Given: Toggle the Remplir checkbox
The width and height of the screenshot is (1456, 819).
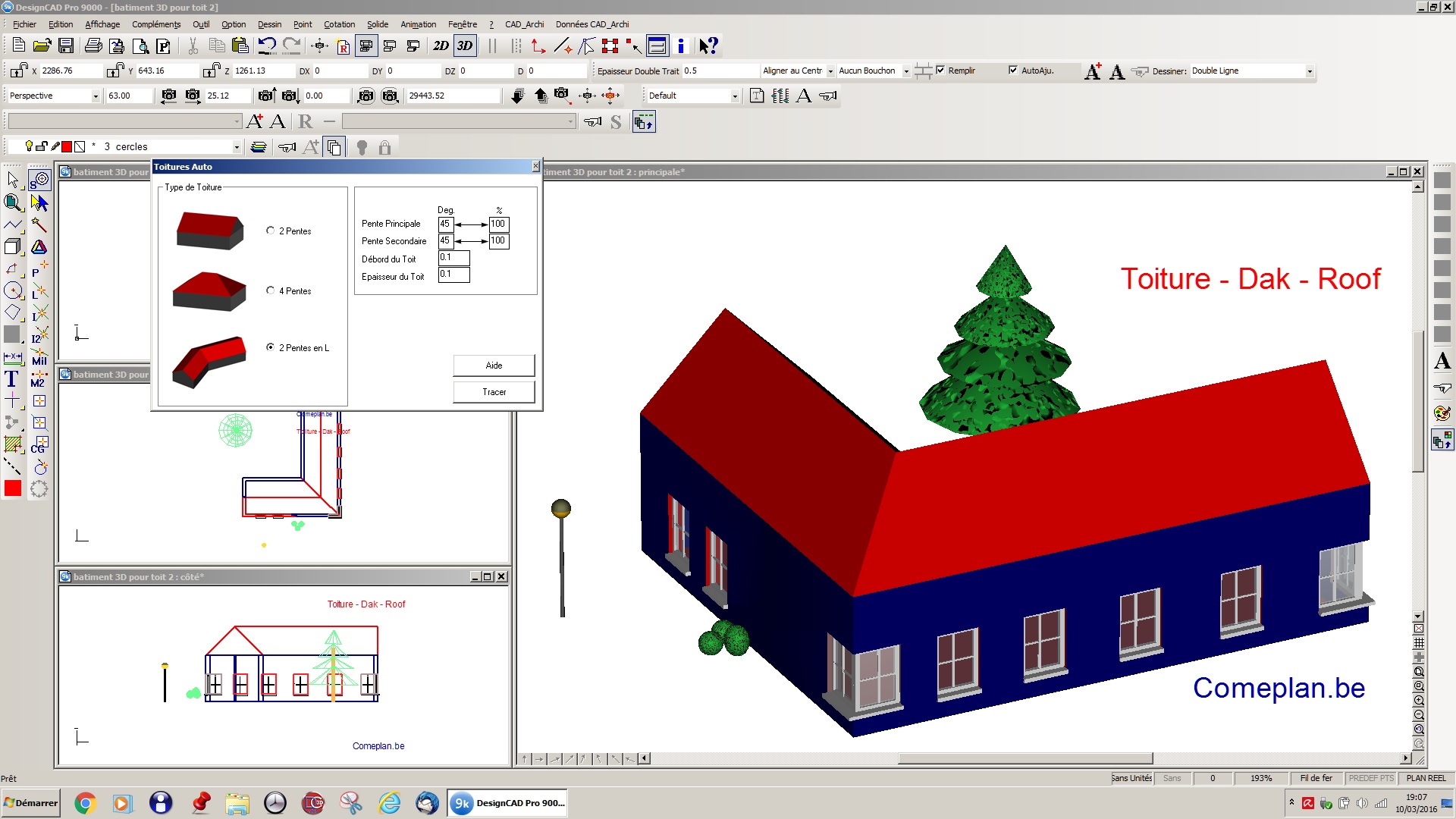Looking at the screenshot, I should (940, 71).
